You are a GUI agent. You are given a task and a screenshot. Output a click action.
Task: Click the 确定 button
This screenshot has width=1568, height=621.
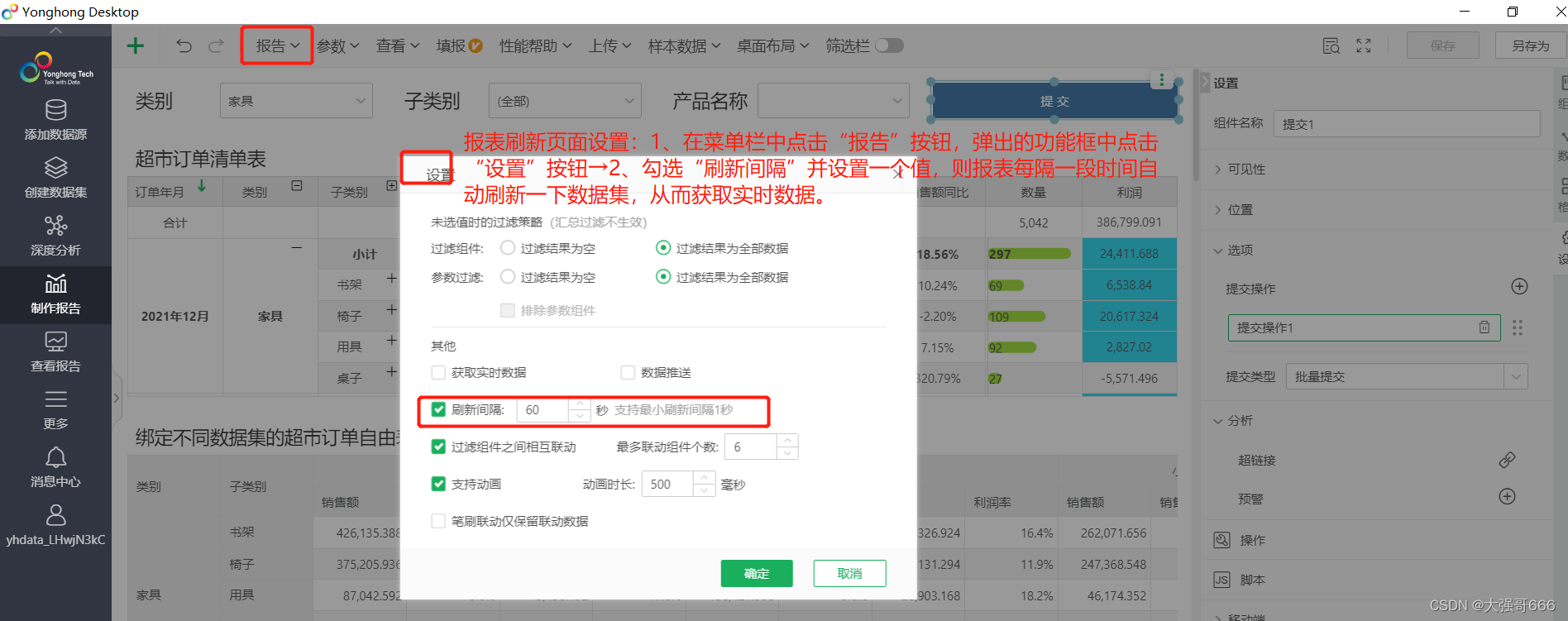point(757,573)
